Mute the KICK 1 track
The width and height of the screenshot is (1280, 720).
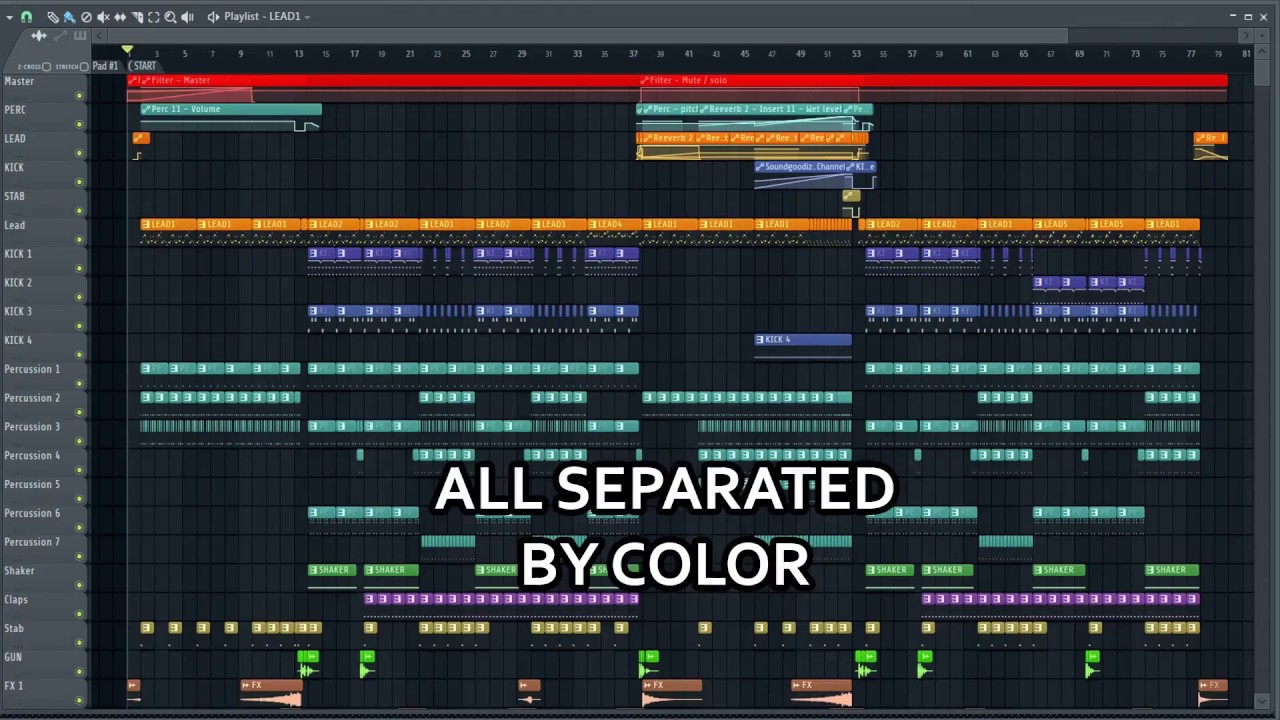coord(79,269)
